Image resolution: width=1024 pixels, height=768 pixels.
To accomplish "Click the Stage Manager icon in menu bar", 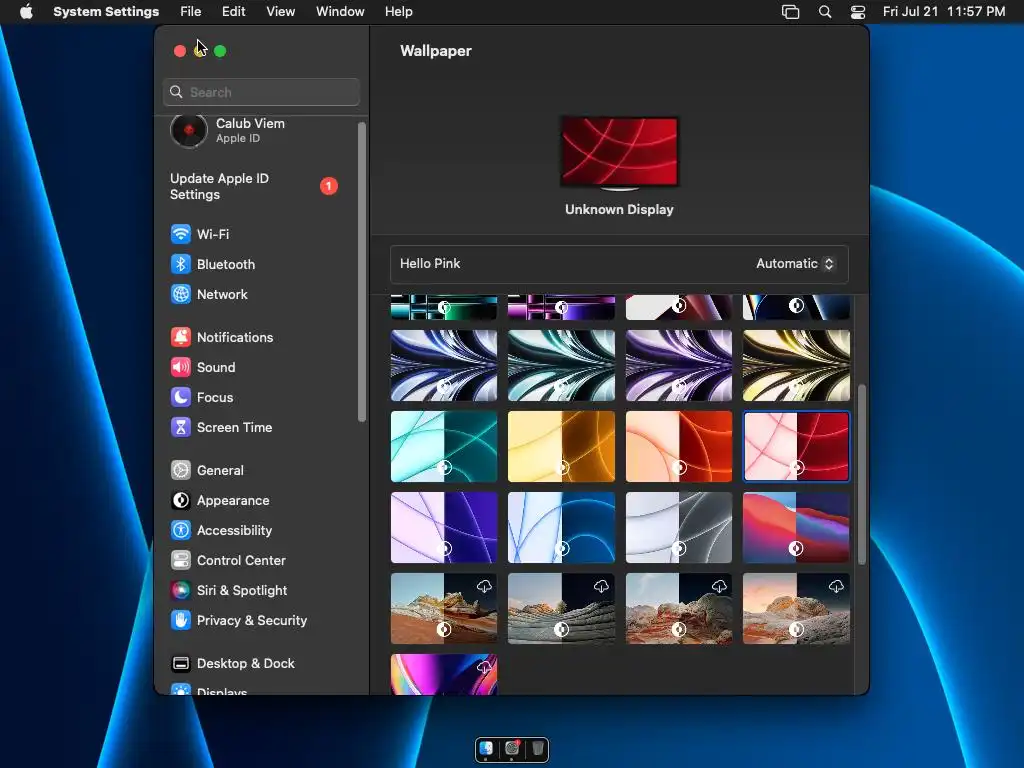I will tap(791, 12).
